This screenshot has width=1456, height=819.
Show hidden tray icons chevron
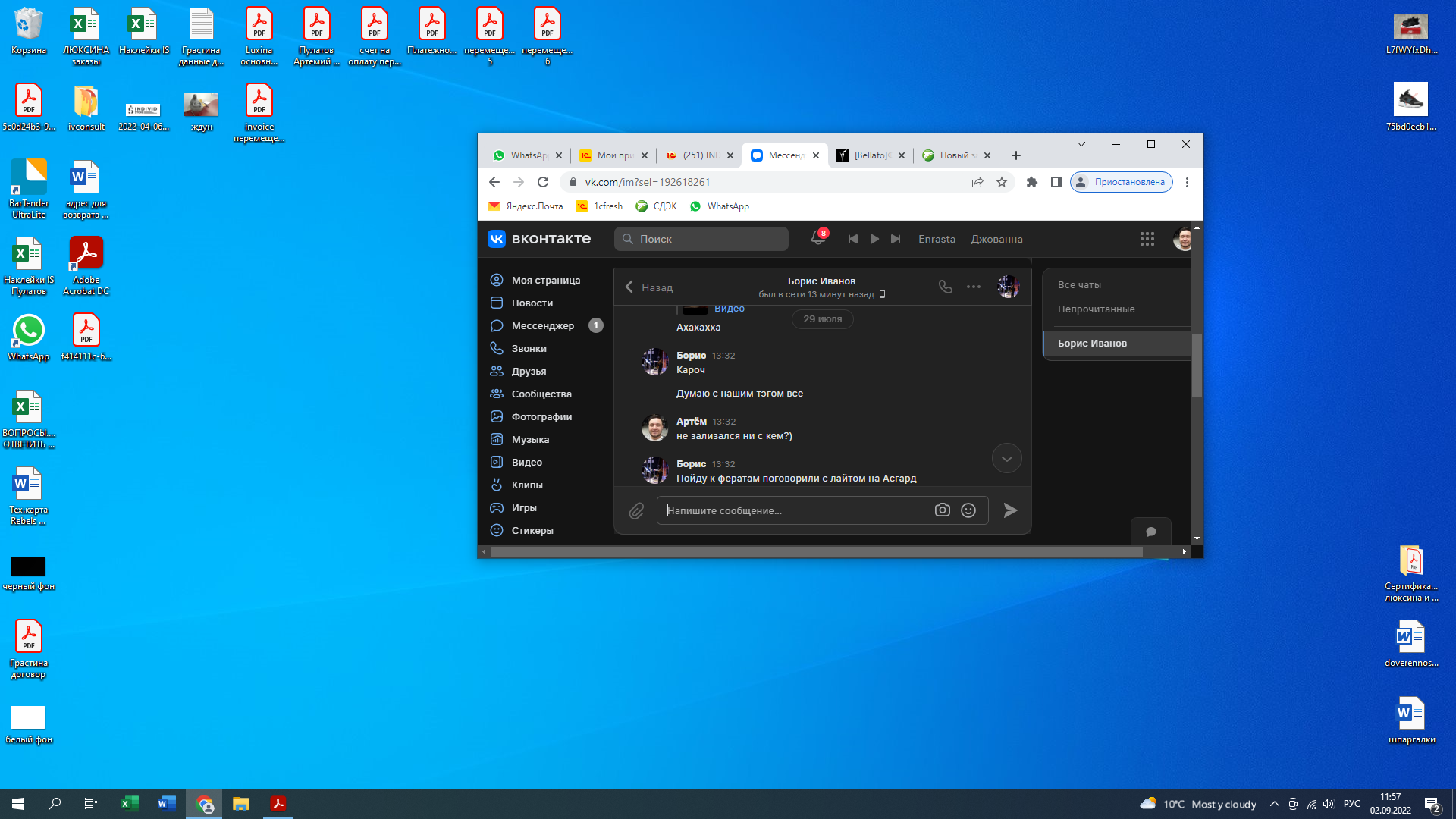(1275, 804)
